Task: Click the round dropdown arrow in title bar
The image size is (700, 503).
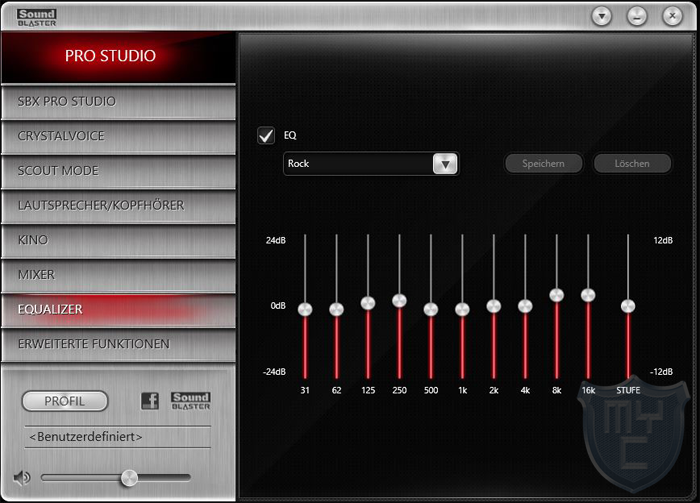Action: point(601,16)
